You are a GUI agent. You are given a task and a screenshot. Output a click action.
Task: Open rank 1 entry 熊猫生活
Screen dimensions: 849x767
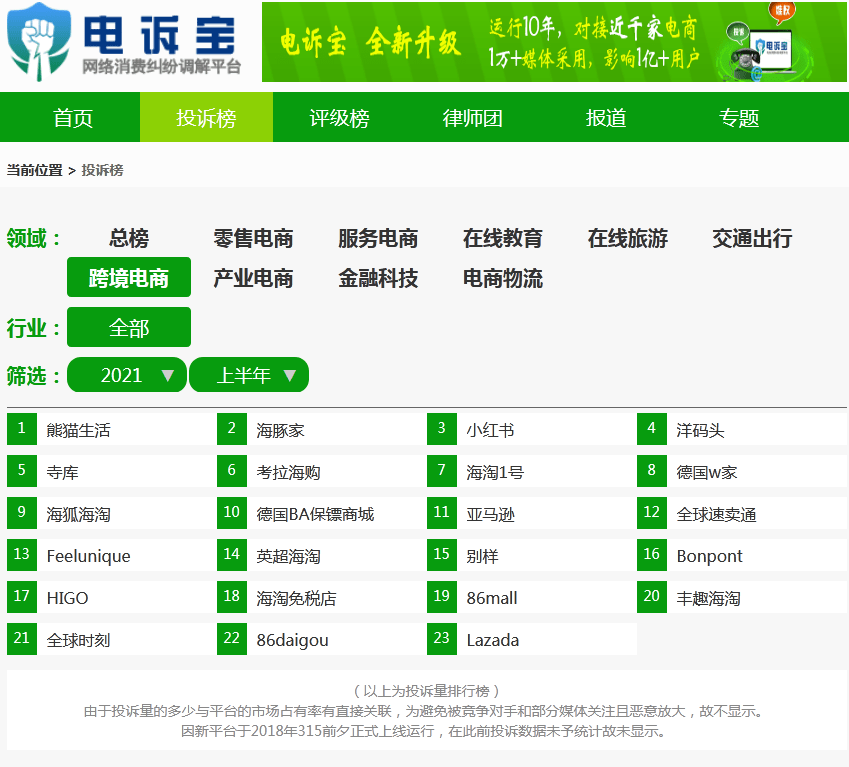click(x=112, y=429)
